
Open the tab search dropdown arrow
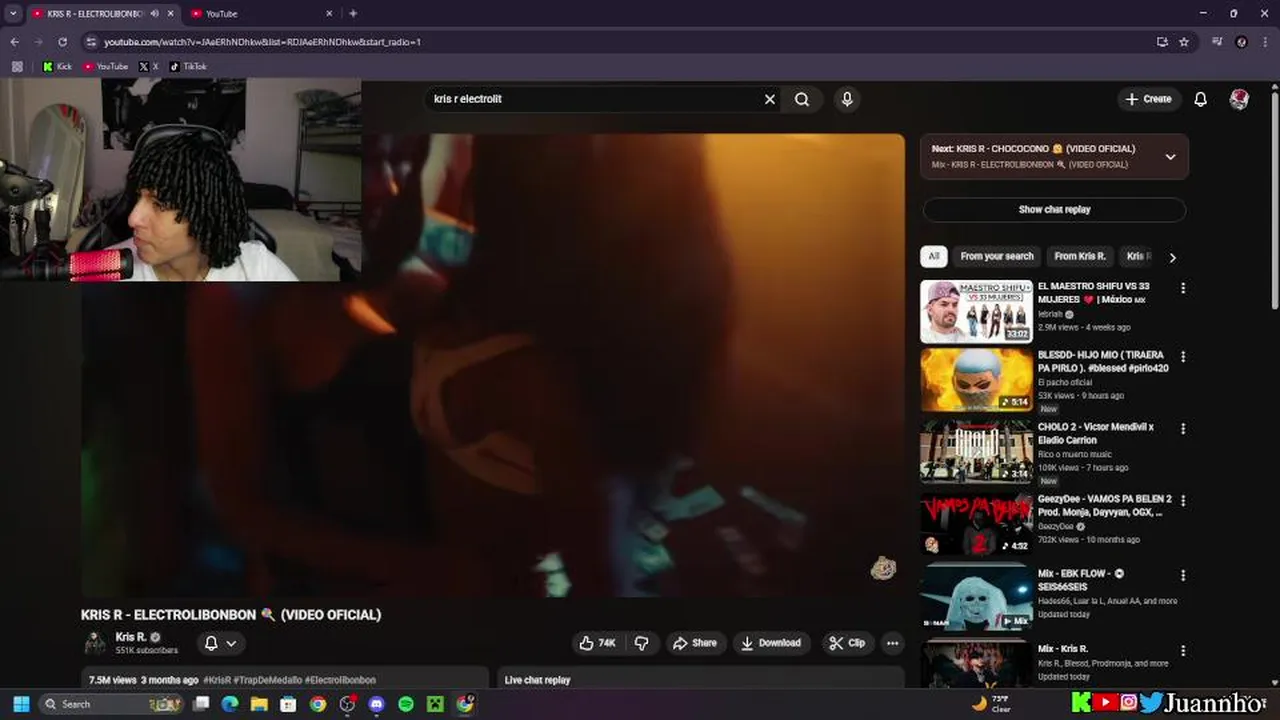13,14
